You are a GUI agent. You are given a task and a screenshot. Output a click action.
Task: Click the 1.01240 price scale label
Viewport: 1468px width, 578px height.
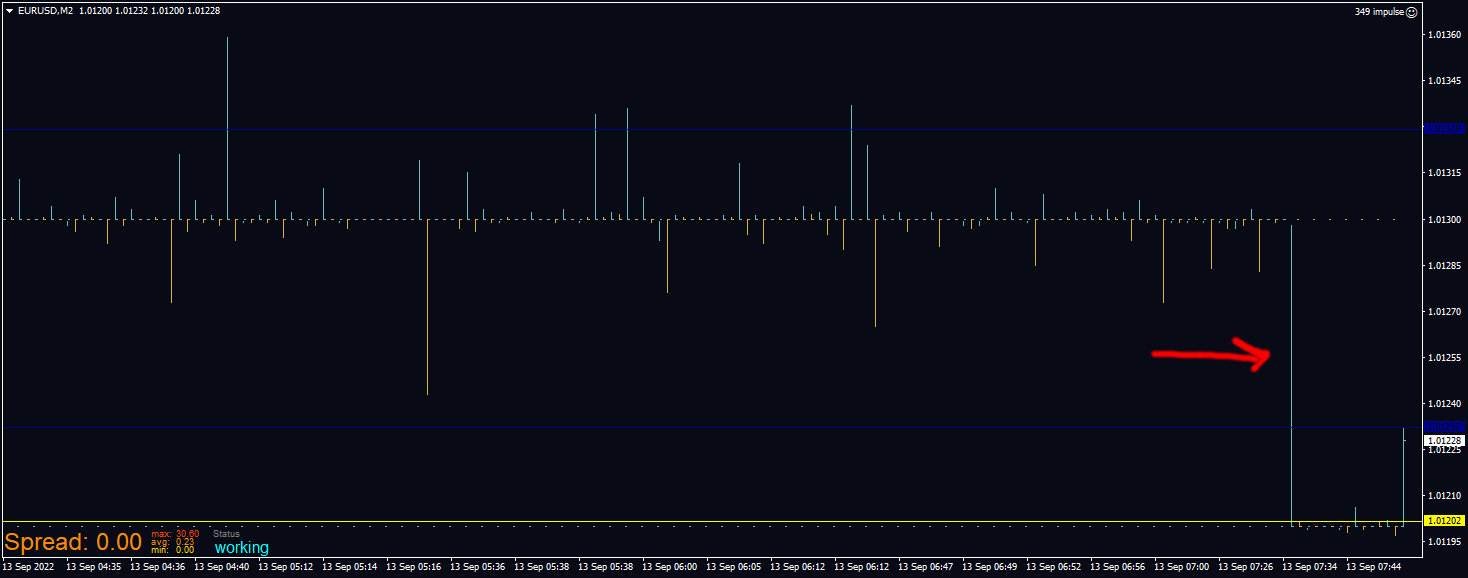[x=1444, y=403]
